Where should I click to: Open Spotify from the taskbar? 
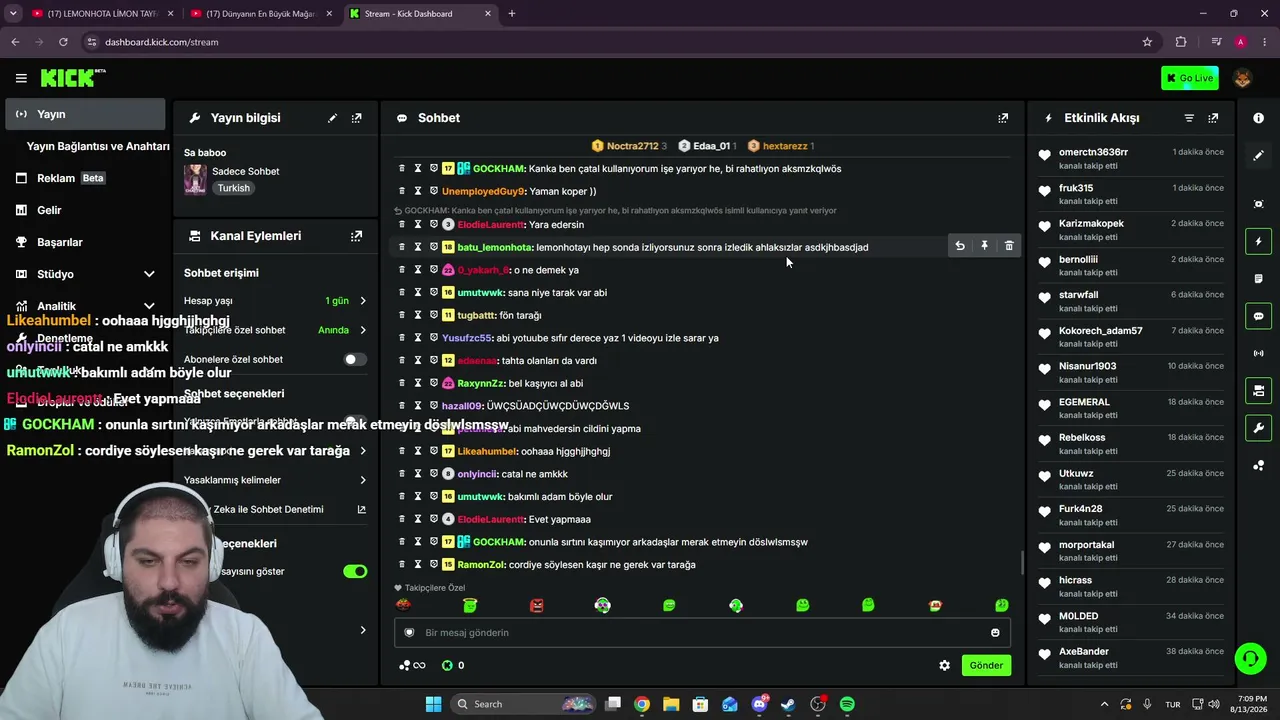[x=847, y=704]
